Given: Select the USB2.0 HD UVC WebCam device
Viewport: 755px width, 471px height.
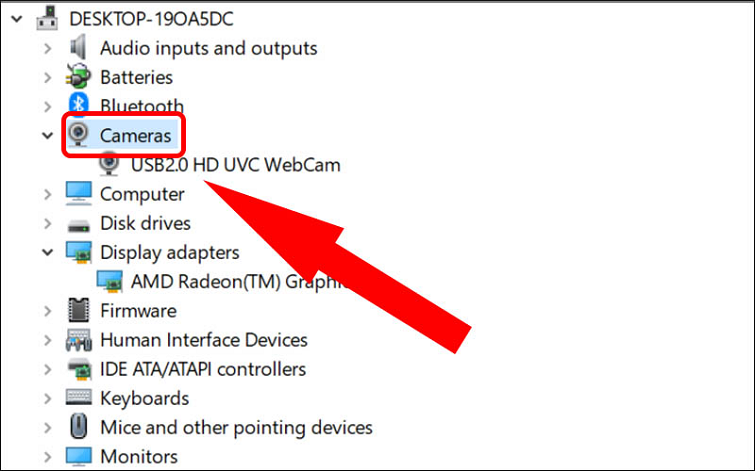Looking at the screenshot, I should (x=235, y=165).
